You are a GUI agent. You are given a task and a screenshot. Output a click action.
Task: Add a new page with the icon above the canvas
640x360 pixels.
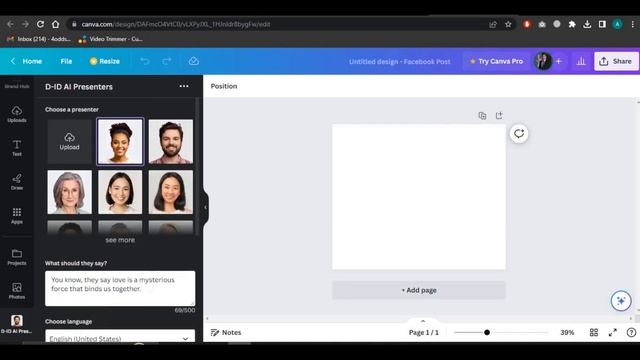[499, 116]
